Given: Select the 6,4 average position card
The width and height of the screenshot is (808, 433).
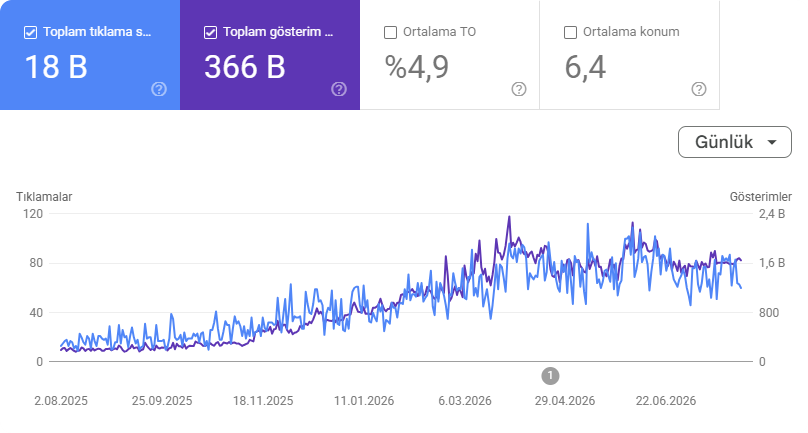Looking at the screenshot, I should coord(629,55).
